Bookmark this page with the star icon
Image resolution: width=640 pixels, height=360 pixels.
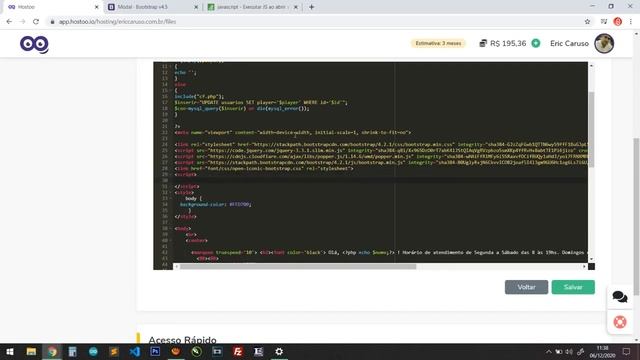[587, 21]
